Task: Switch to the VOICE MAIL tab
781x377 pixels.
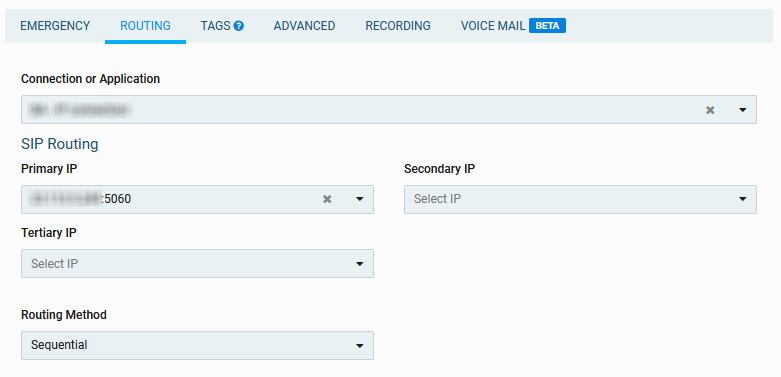Action: [493, 26]
